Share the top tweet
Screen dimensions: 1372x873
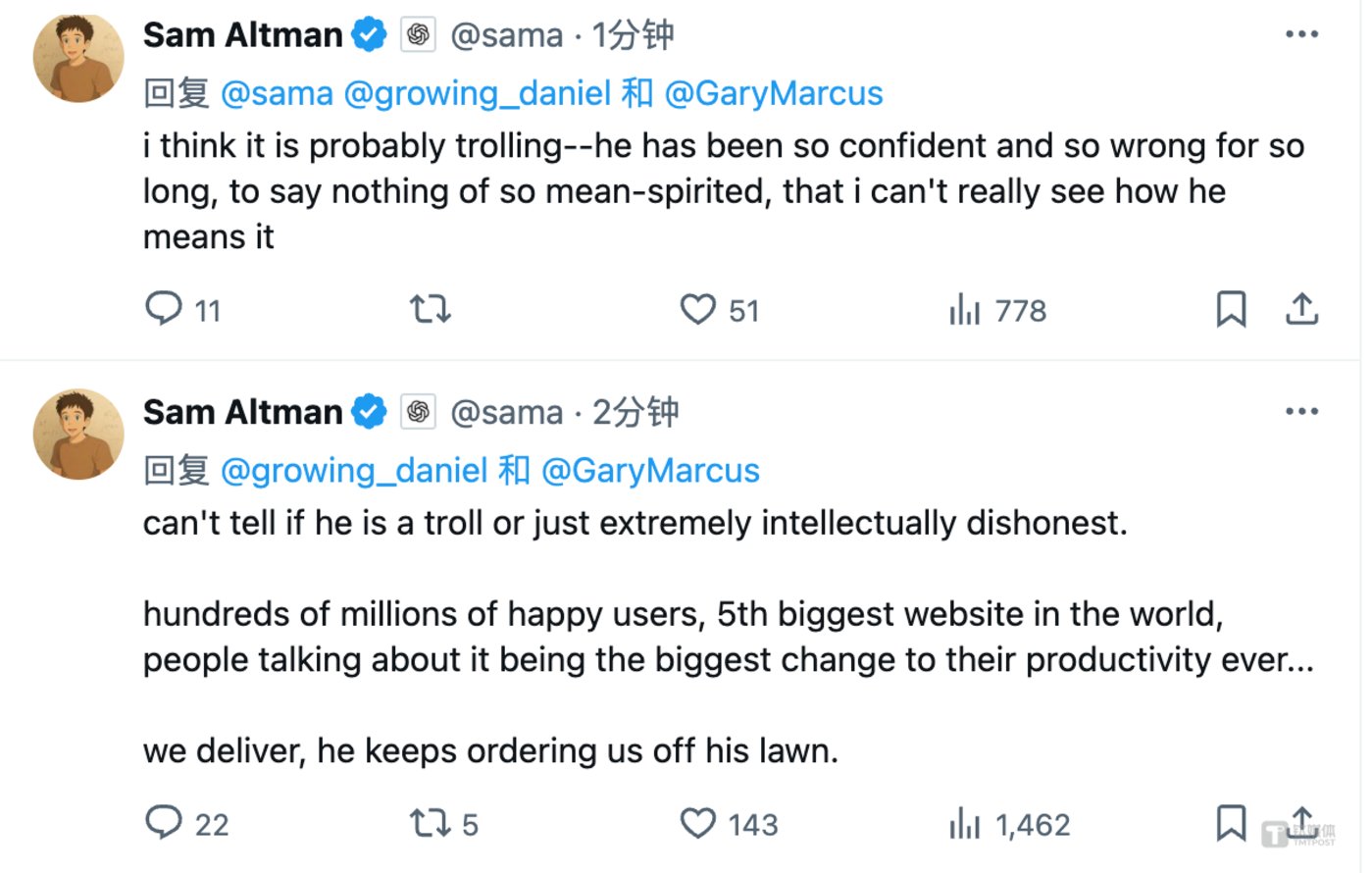click(x=1301, y=309)
